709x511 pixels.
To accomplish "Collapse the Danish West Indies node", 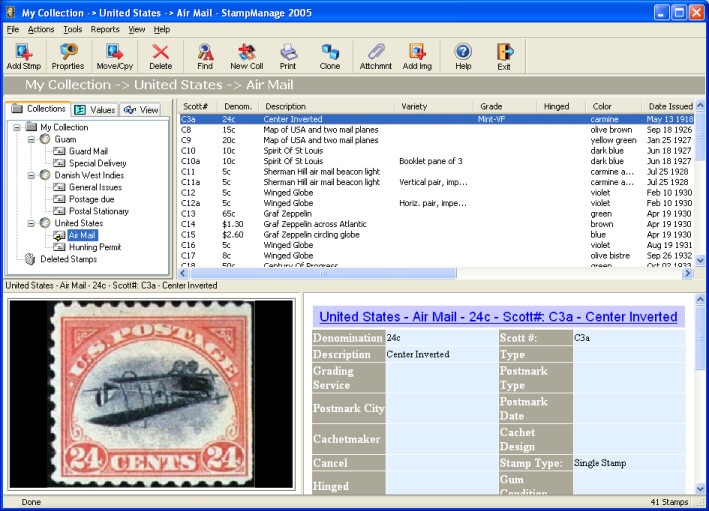I will (31, 175).
